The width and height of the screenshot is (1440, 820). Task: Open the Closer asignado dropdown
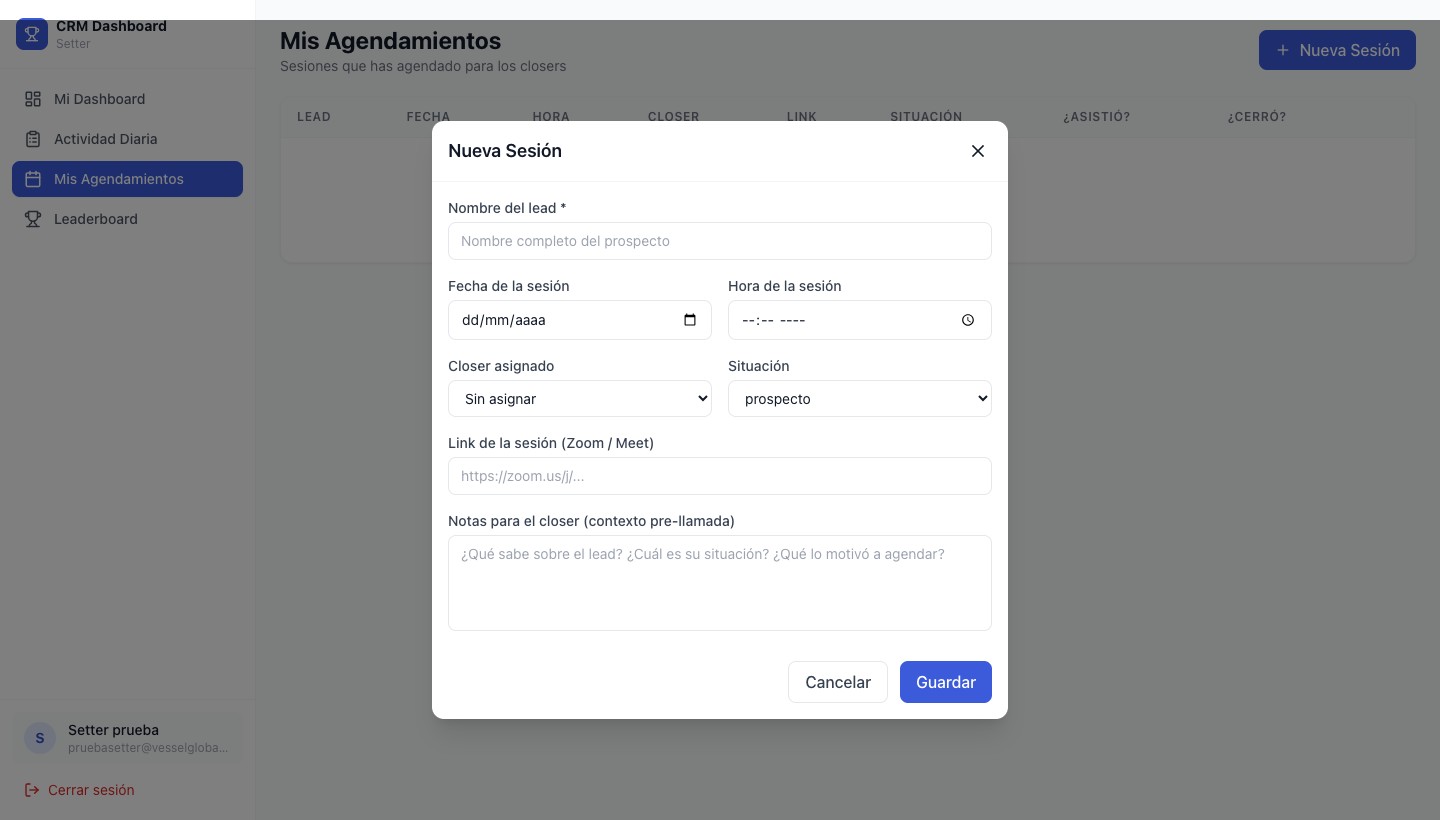click(580, 398)
